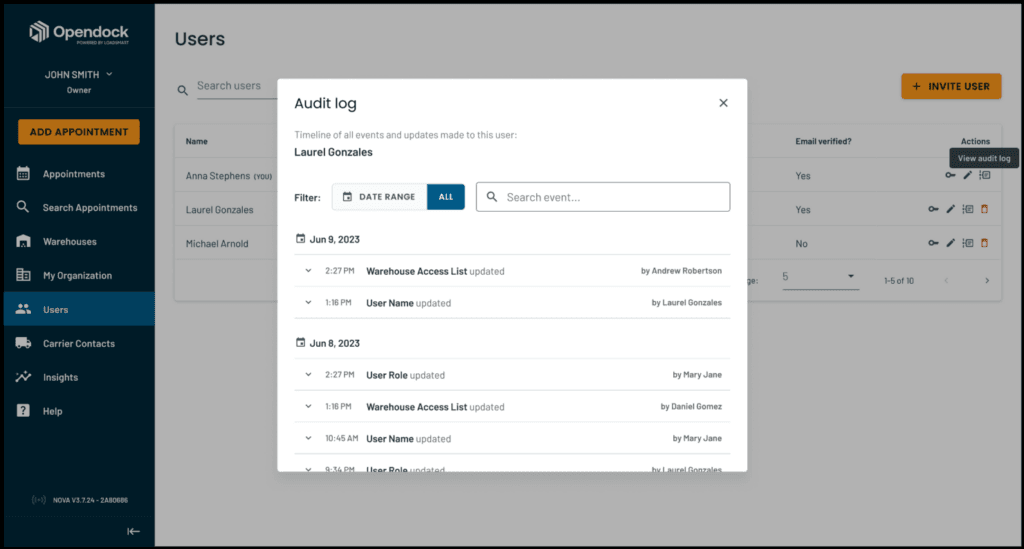Open audit log icon in Laurel Gonzales row
Screen dimensions: 1024x549
coord(968,209)
